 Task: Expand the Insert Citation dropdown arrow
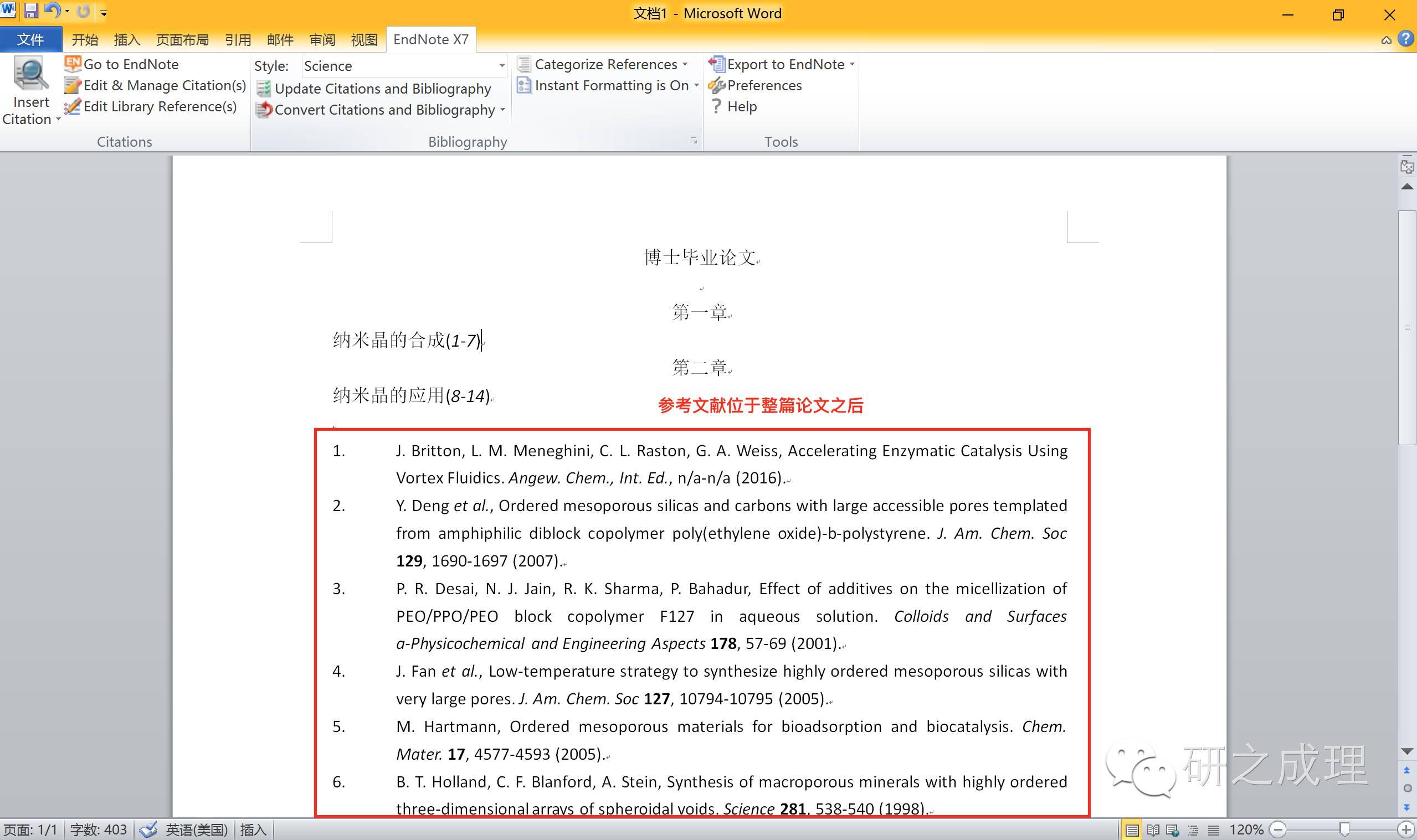tap(58, 120)
